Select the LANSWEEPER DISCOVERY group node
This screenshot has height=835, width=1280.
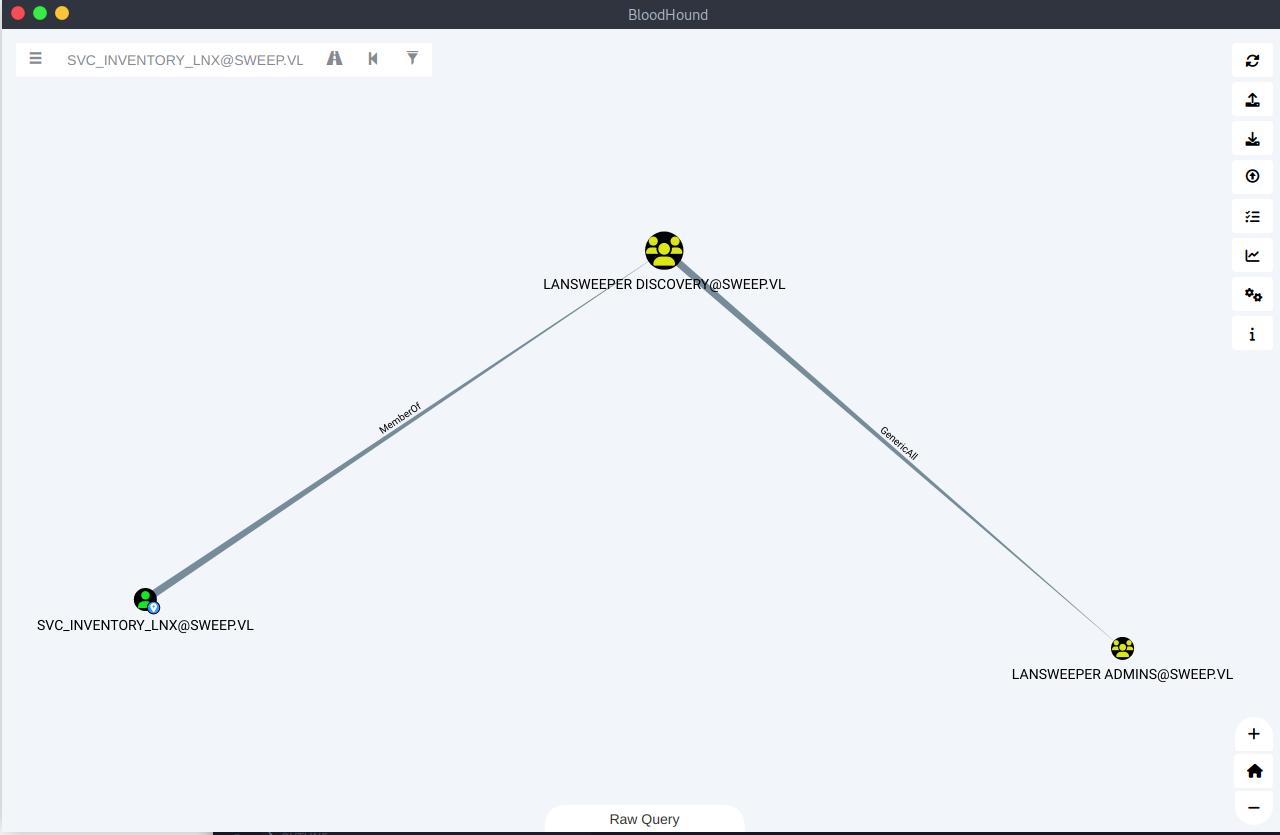[x=664, y=251]
